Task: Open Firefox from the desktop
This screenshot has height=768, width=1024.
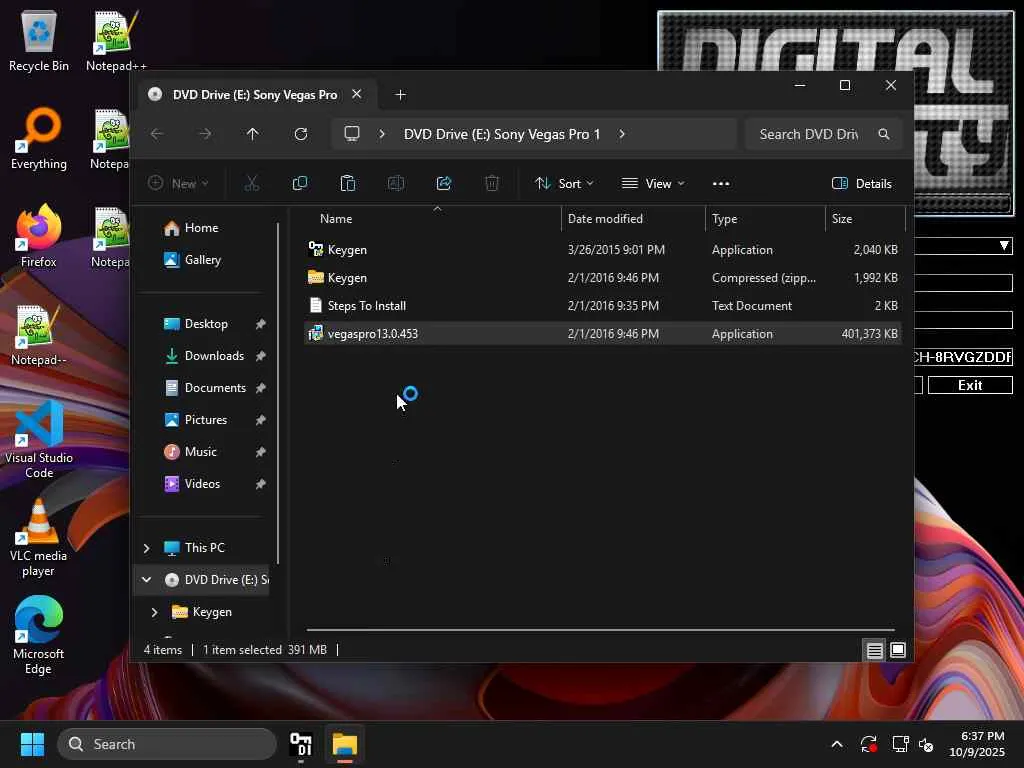Action: click(x=39, y=237)
